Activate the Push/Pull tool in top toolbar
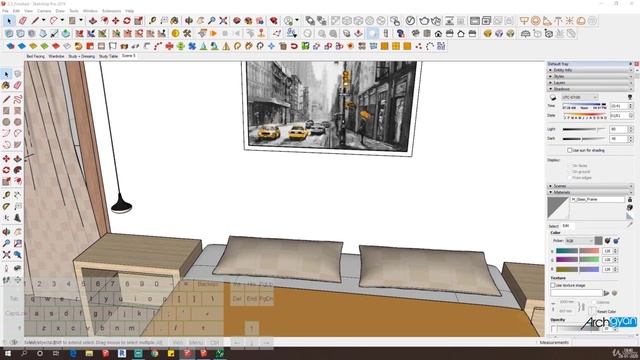The image size is (640, 360). 93,20
